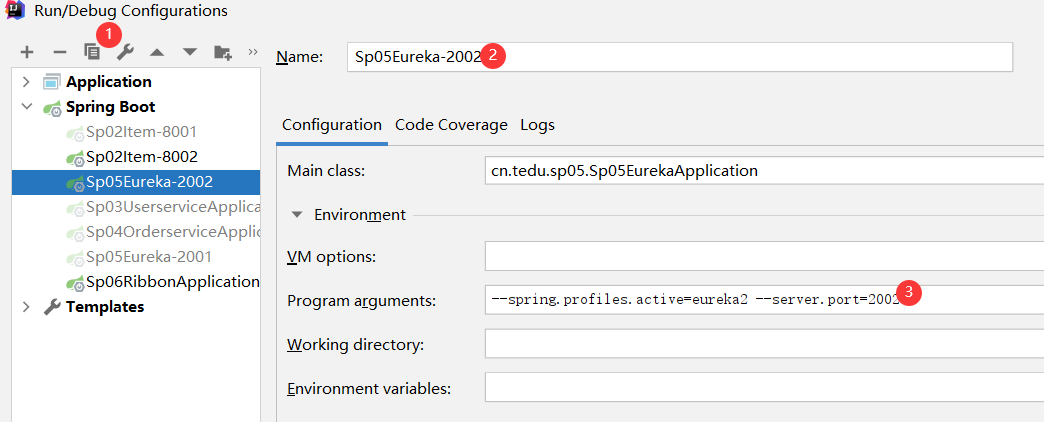Show more toolbar actions via double chevron

[x=252, y=51]
